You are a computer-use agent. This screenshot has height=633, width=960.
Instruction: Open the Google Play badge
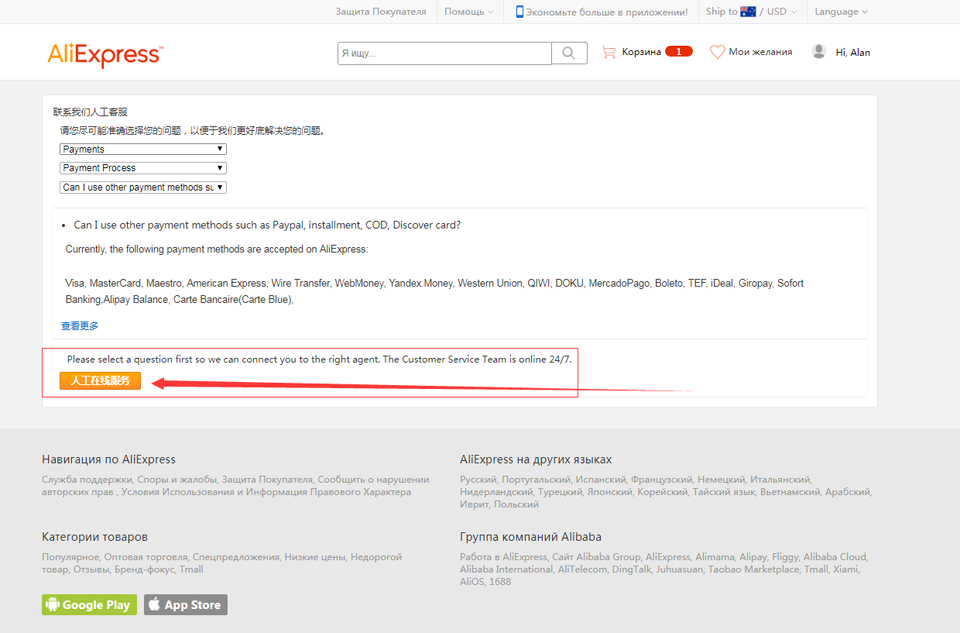(89, 605)
